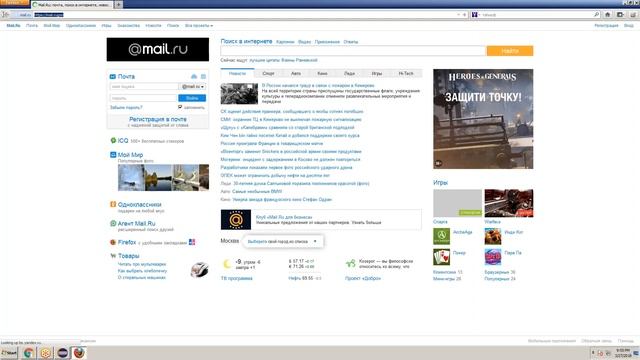Screen dimensions: 640x360
Task: Click the Пара Па game icon
Action: pos(493,257)
